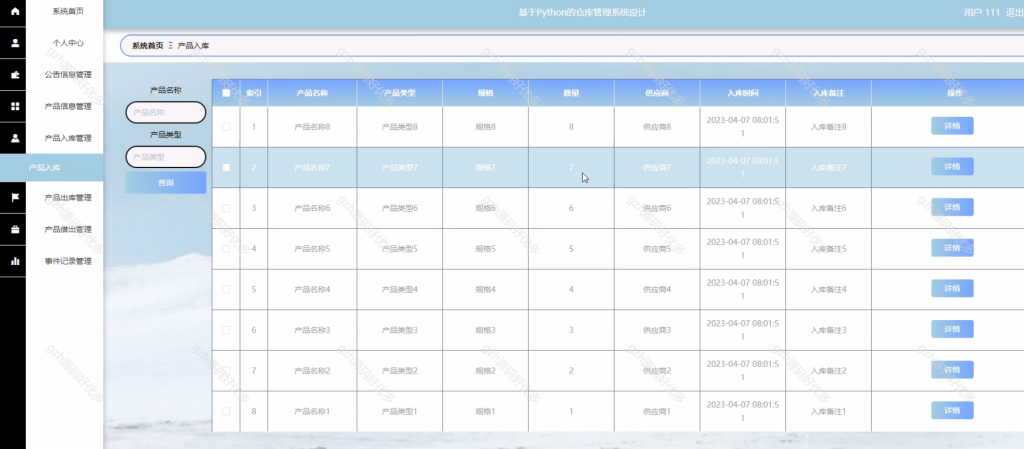Click the 索引 column header
The image size is (1024, 449).
pos(253,93)
